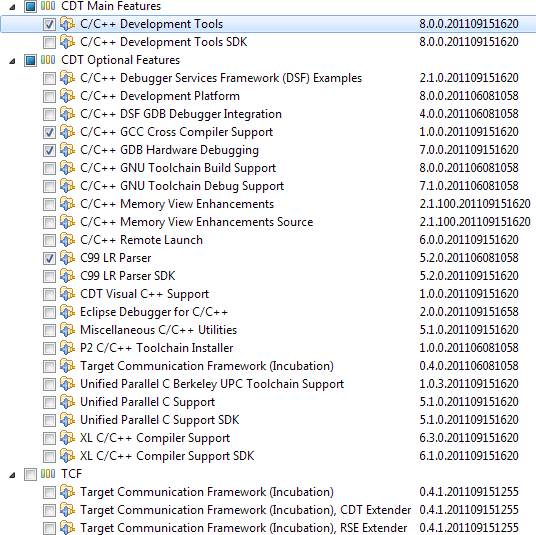The height and width of the screenshot is (535, 536).
Task: Click the feature icon beside C/C++ Development Tools SDK
Action: click(x=67, y=42)
